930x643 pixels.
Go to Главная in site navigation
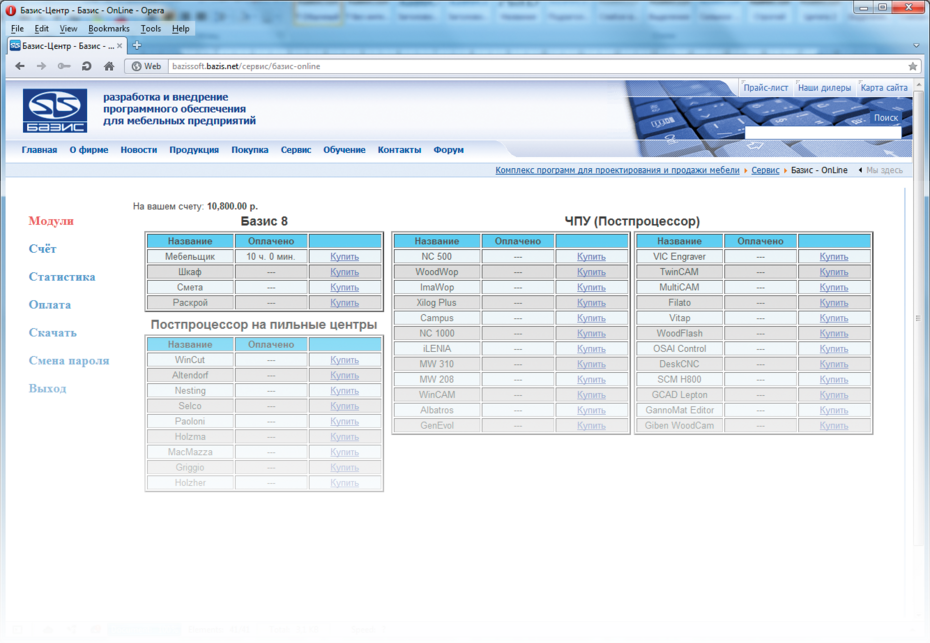pyautogui.click(x=39, y=150)
